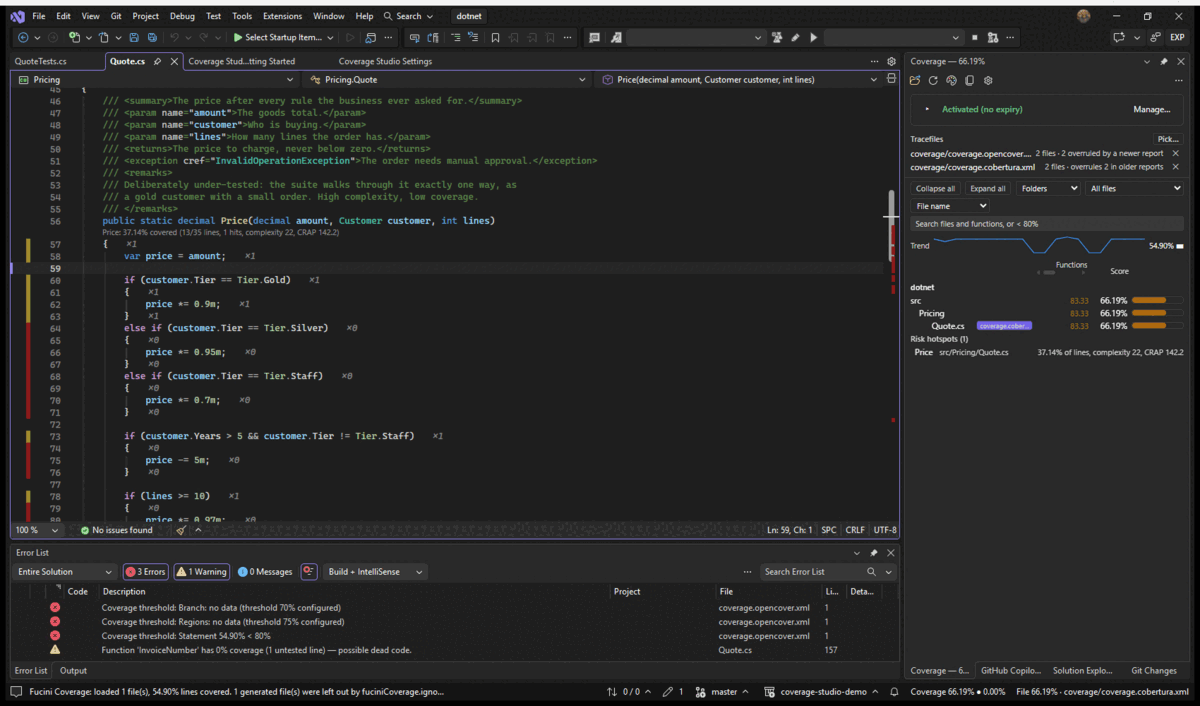
Task: Open the Build + IntelliSense dropdown
Action: (x=375, y=572)
